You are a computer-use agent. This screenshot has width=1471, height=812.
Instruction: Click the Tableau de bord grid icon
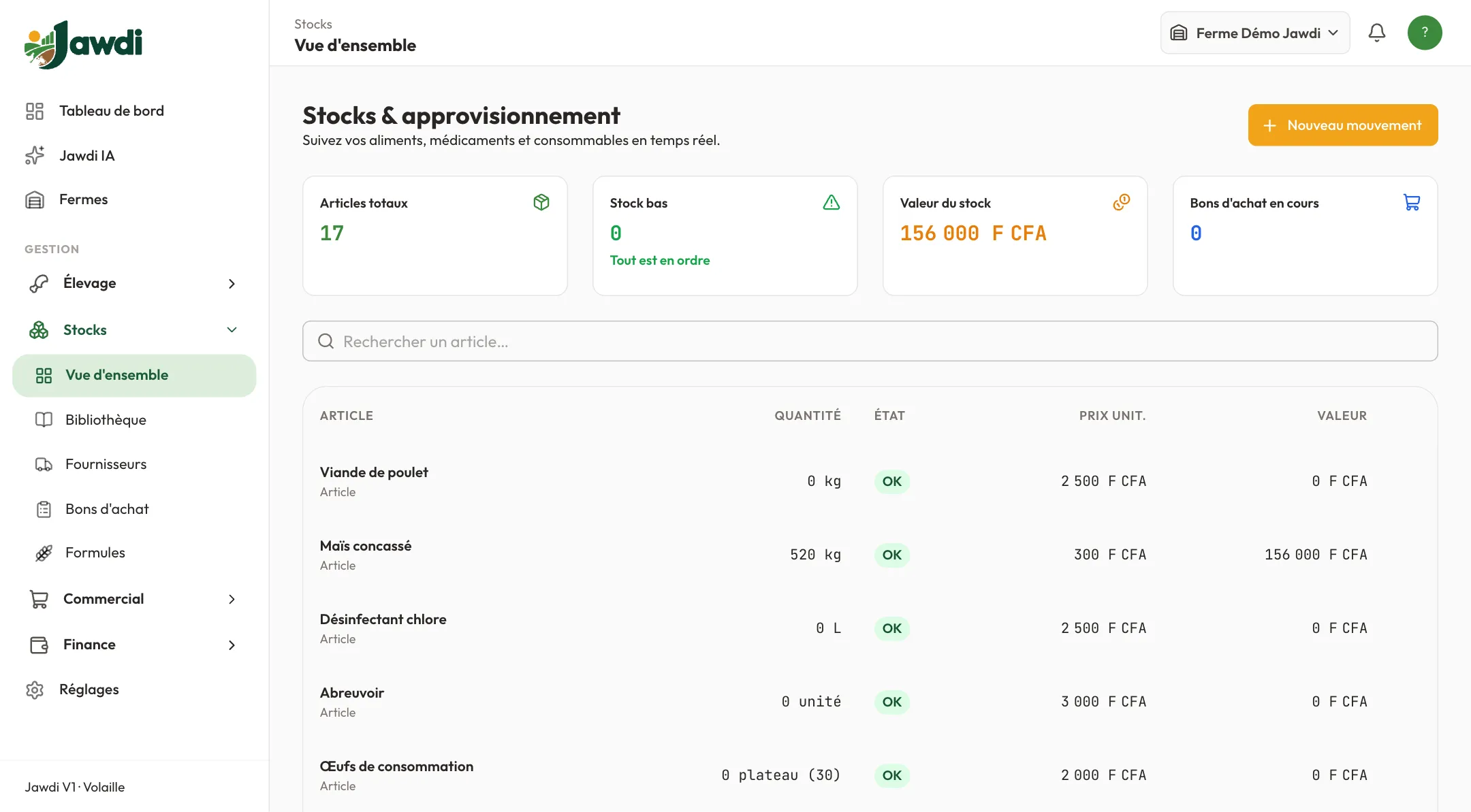point(35,111)
